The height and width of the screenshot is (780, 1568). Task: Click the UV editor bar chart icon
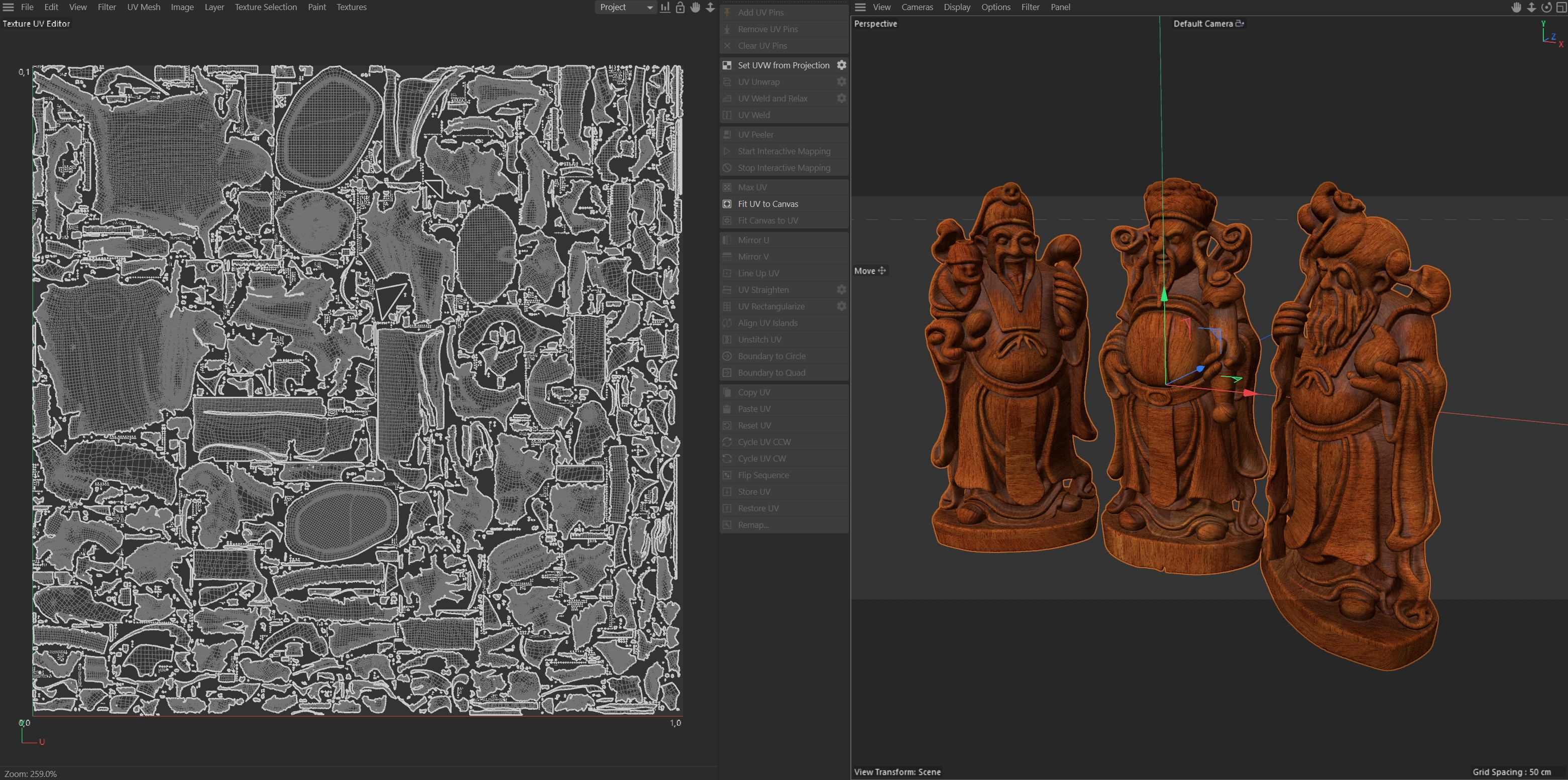665,8
